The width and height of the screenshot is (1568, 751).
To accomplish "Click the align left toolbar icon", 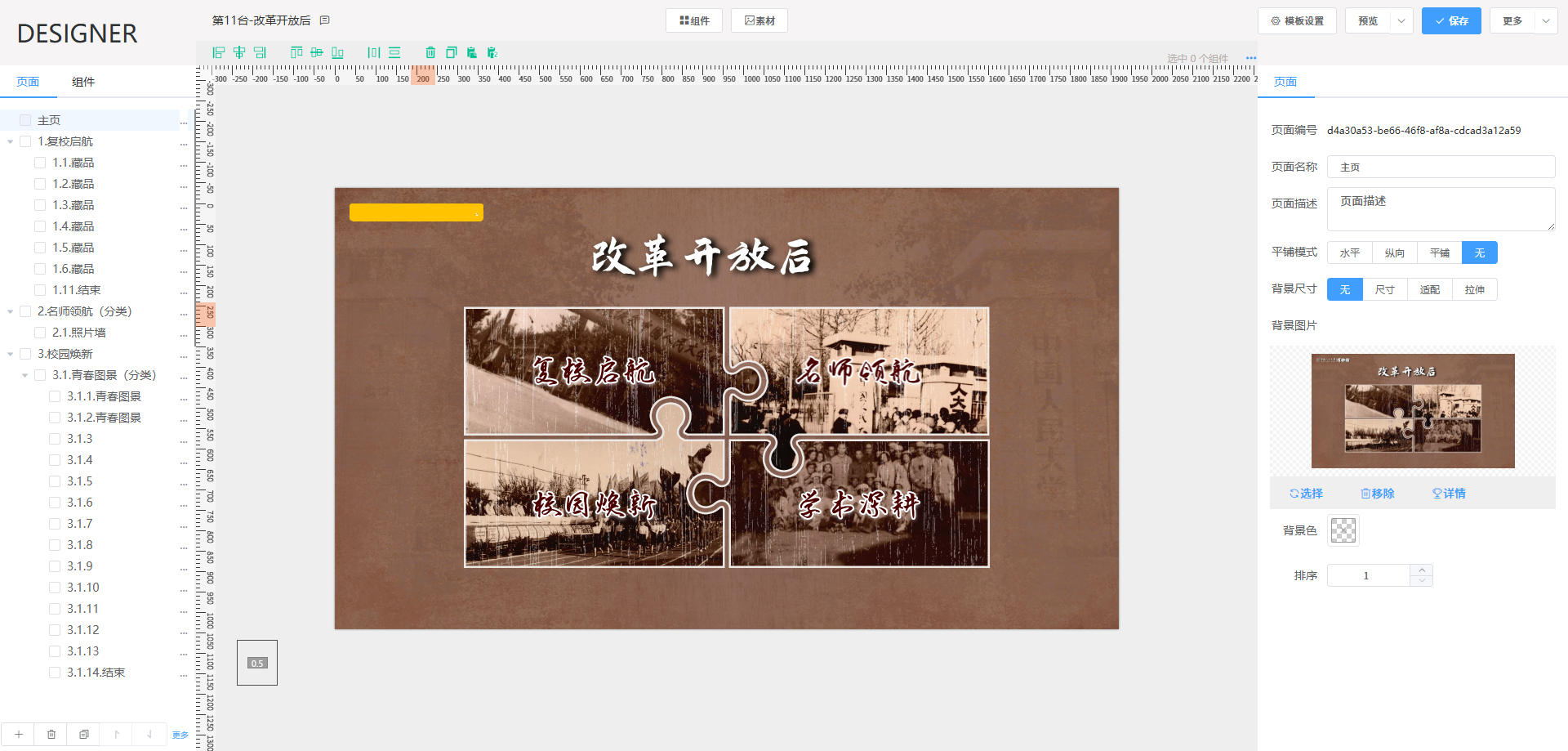I will coord(219,52).
